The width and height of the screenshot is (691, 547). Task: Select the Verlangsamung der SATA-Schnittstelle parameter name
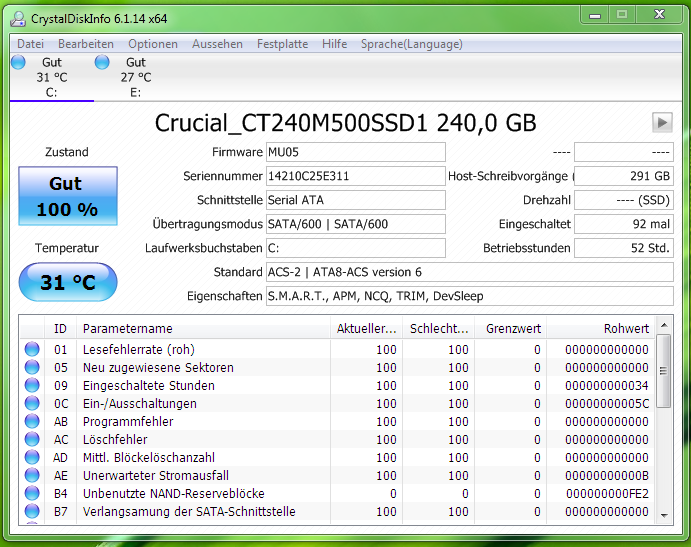[x=189, y=512]
